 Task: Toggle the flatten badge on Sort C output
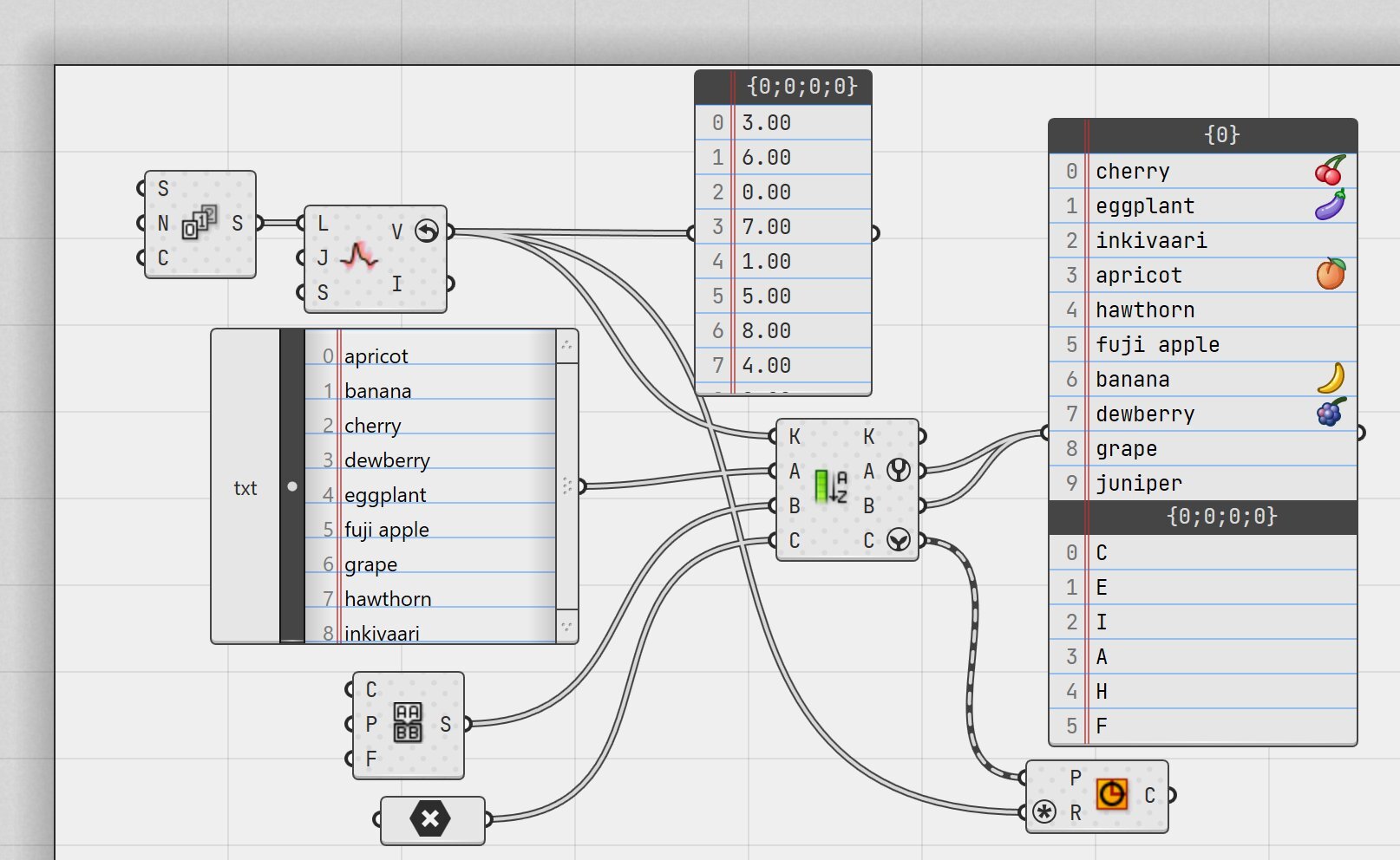[899, 540]
